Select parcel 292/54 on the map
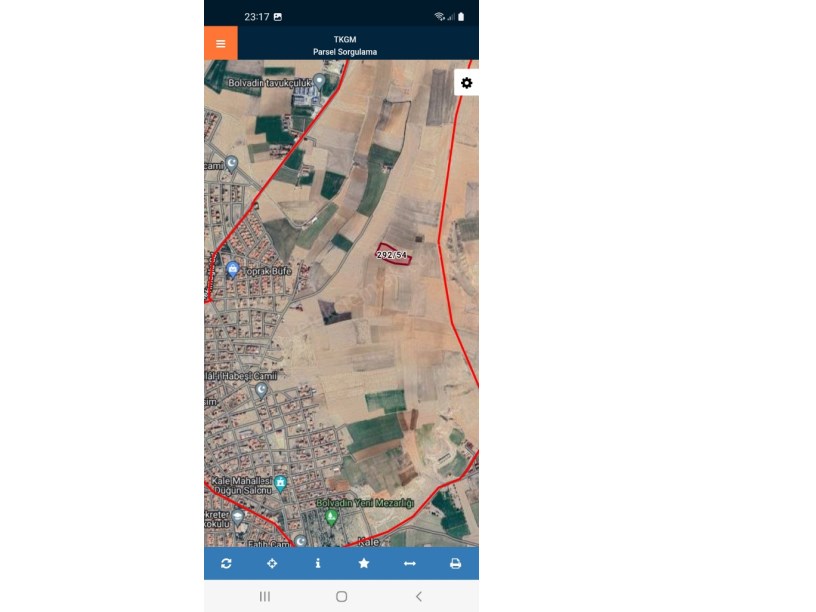Screen dimensions: 816x612 (x=393, y=254)
